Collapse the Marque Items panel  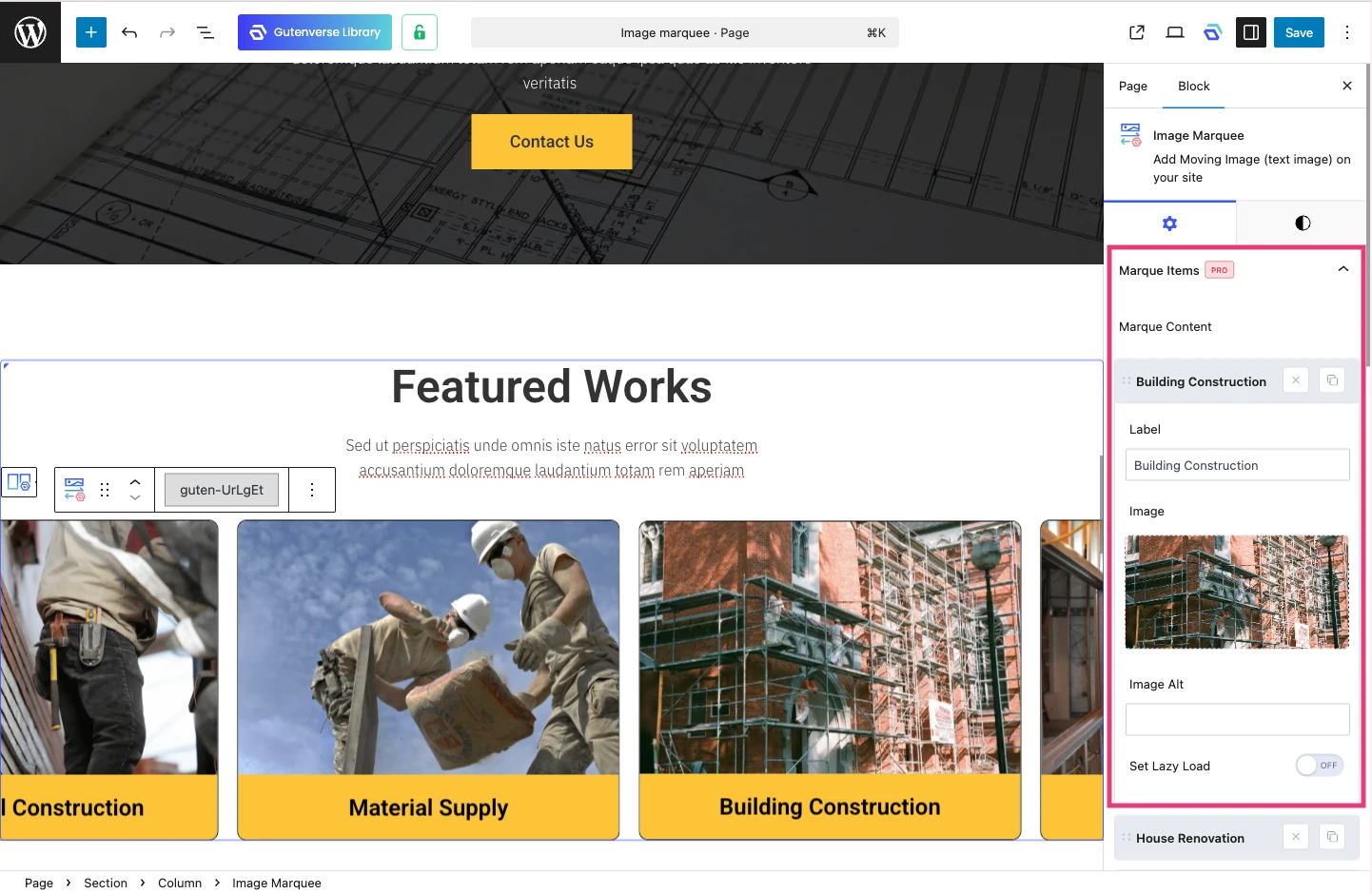tap(1343, 270)
